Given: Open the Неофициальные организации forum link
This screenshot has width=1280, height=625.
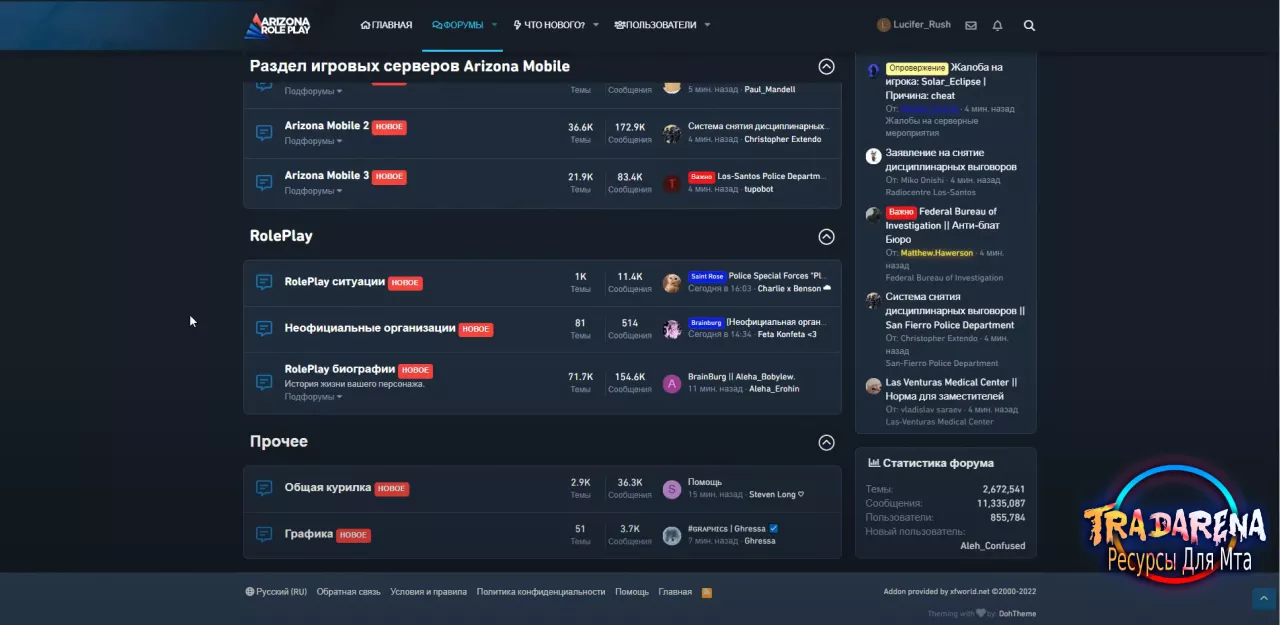Looking at the screenshot, I should [370, 328].
